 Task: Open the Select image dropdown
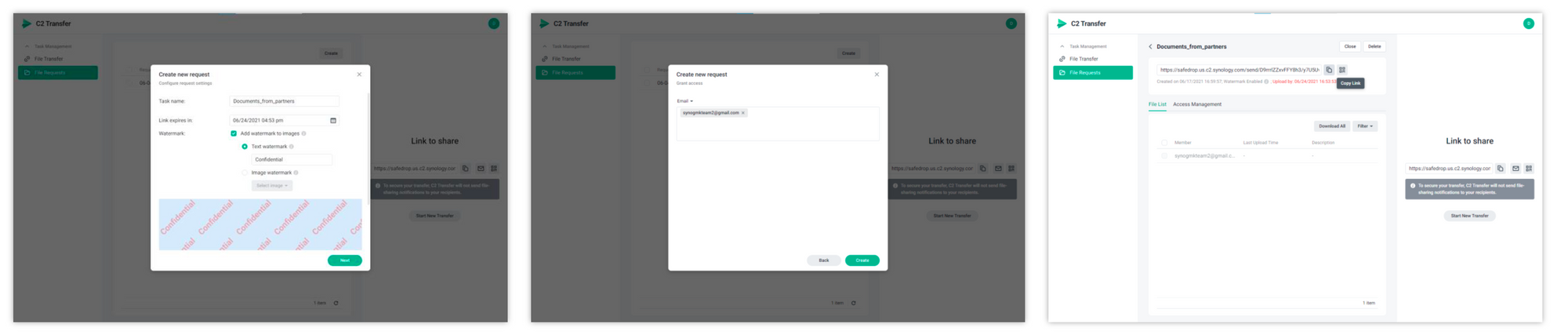pyautogui.click(x=272, y=186)
